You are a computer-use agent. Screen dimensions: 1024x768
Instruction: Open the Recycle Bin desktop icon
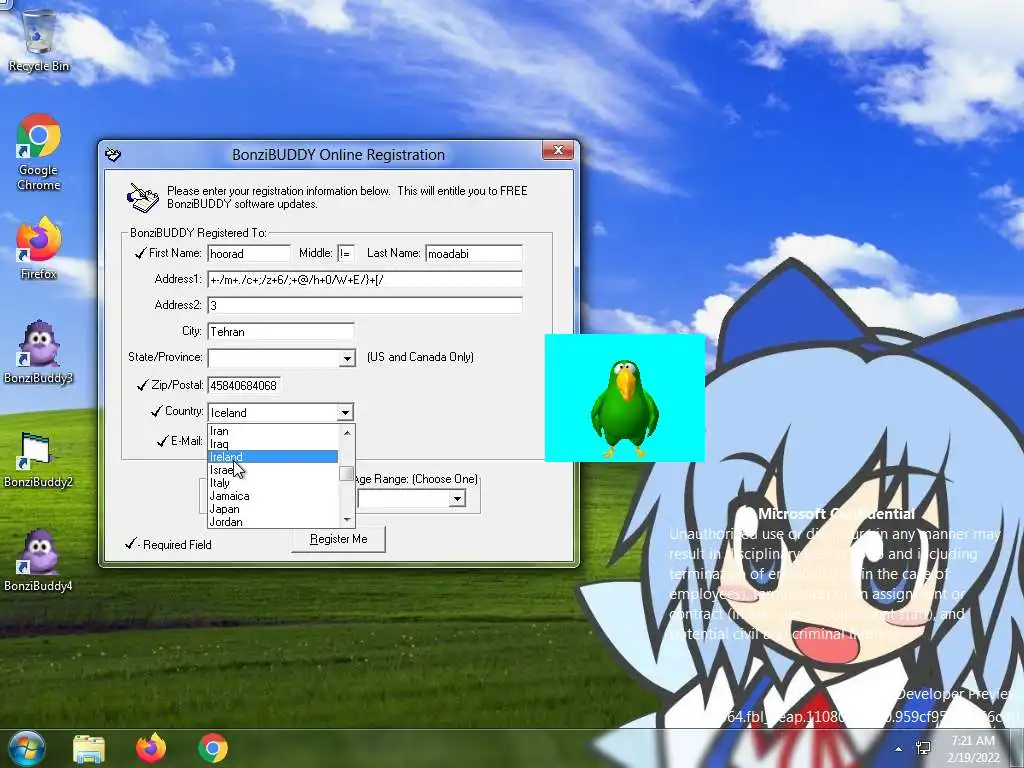(39, 40)
